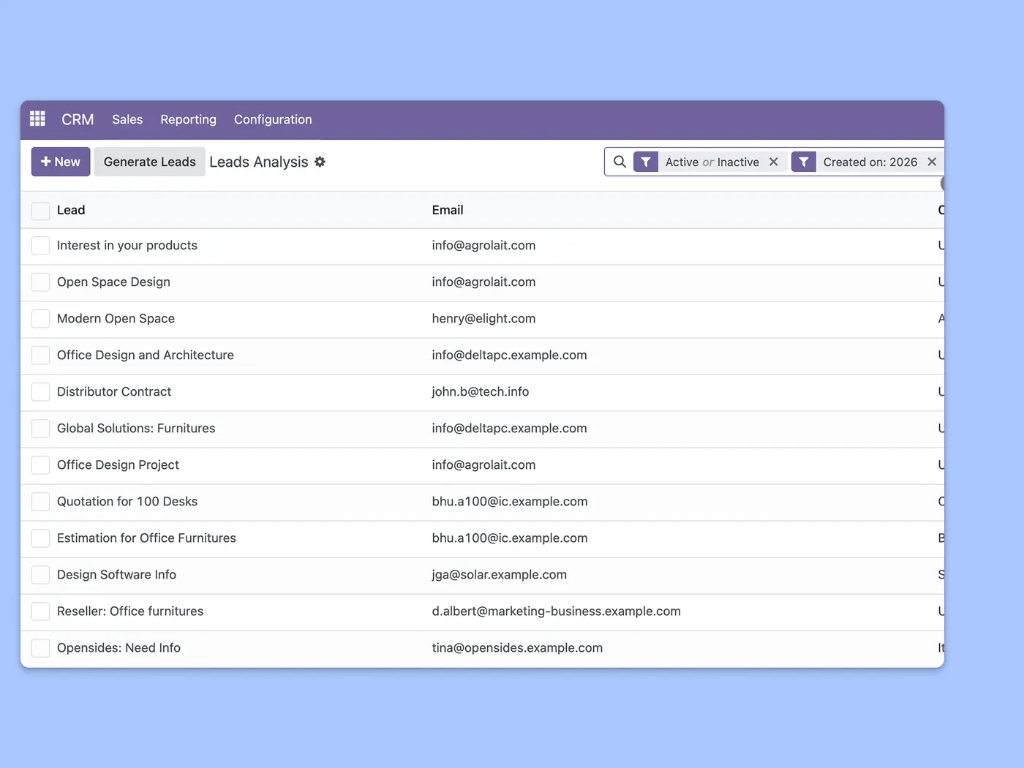Check the Interest in your products checkbox

[40, 245]
